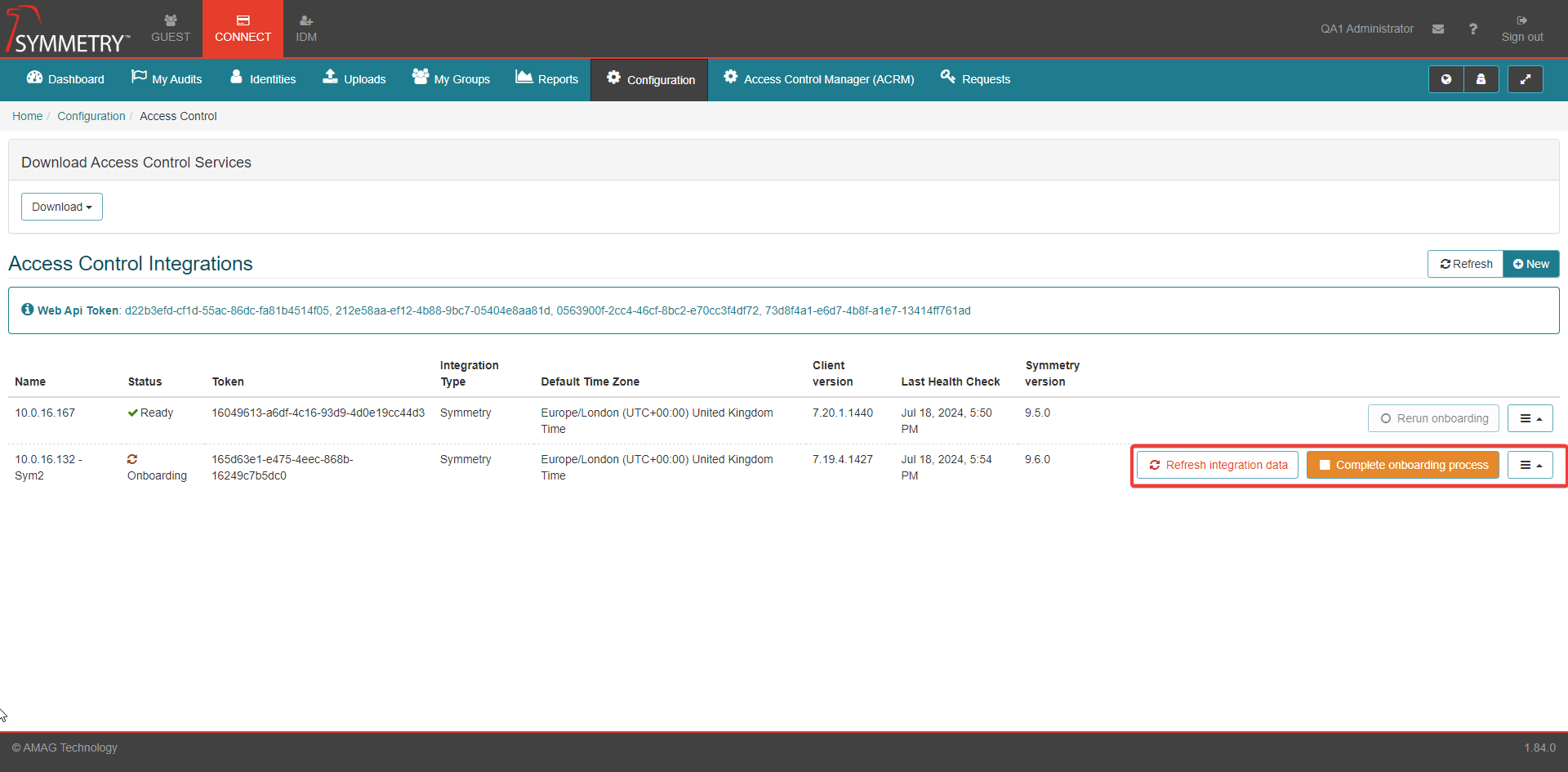
Task: Click health check Jul 18, 2024, 5:50 PM
Action: 947,421
